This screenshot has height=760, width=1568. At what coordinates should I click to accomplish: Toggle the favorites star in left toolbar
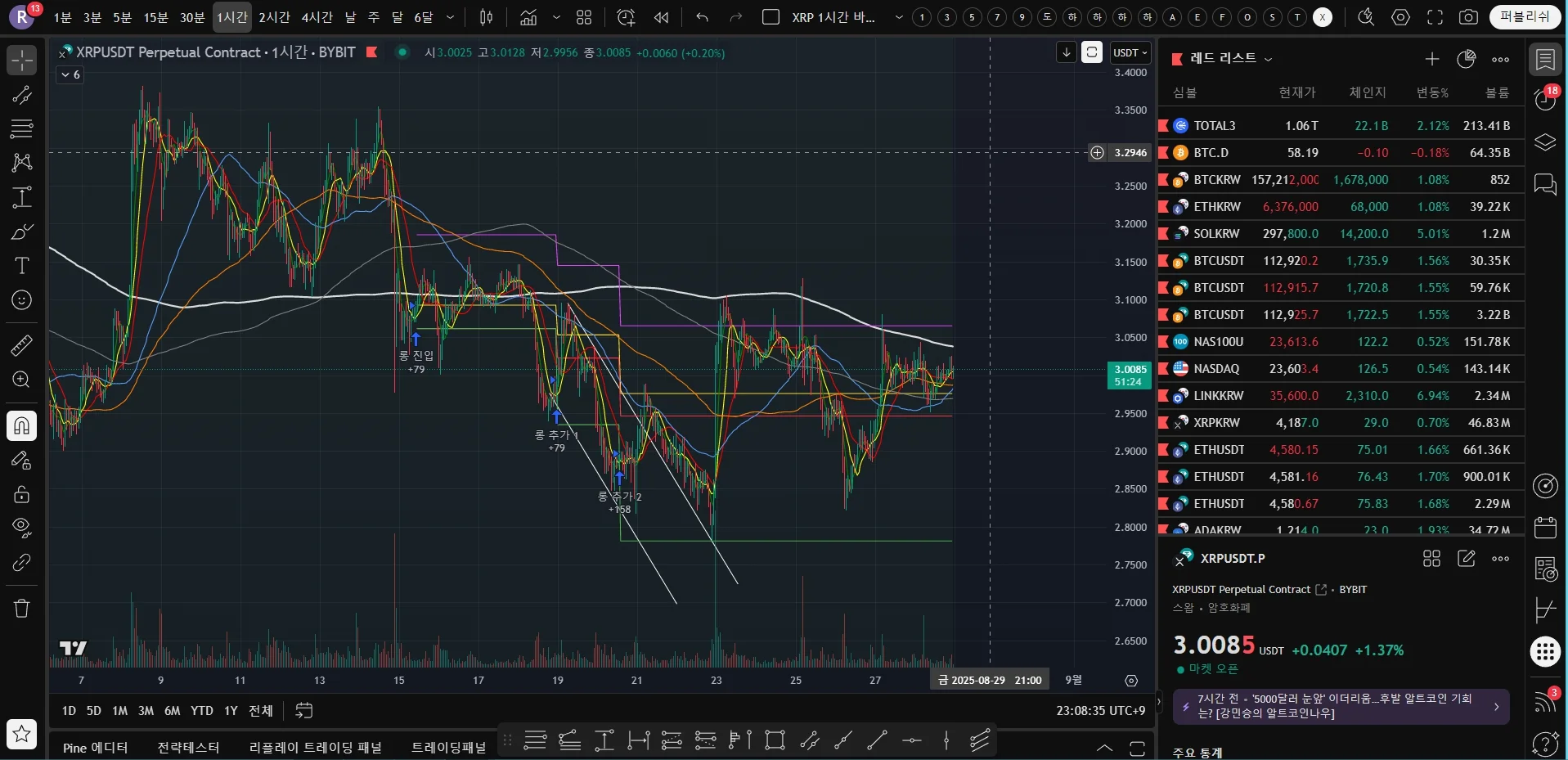pyautogui.click(x=22, y=734)
